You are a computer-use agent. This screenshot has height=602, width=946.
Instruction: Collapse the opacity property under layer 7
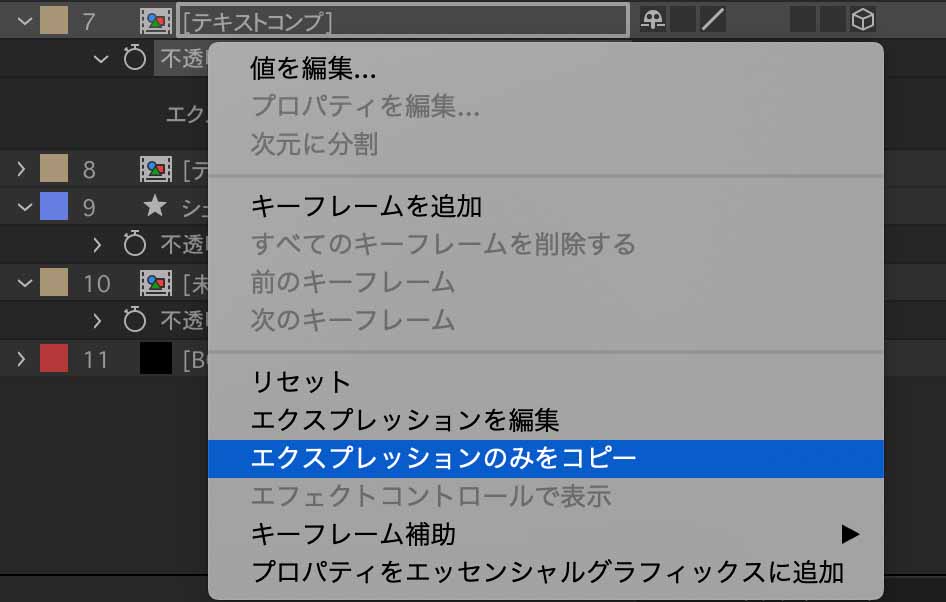(101, 59)
